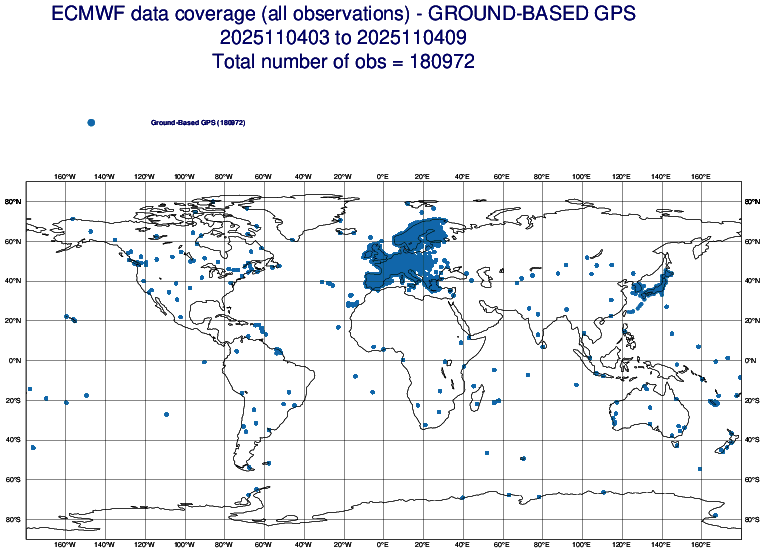This screenshot has height=553, width=765.
Task: Click the dense Europe GPS station cluster
Action: click(405, 262)
